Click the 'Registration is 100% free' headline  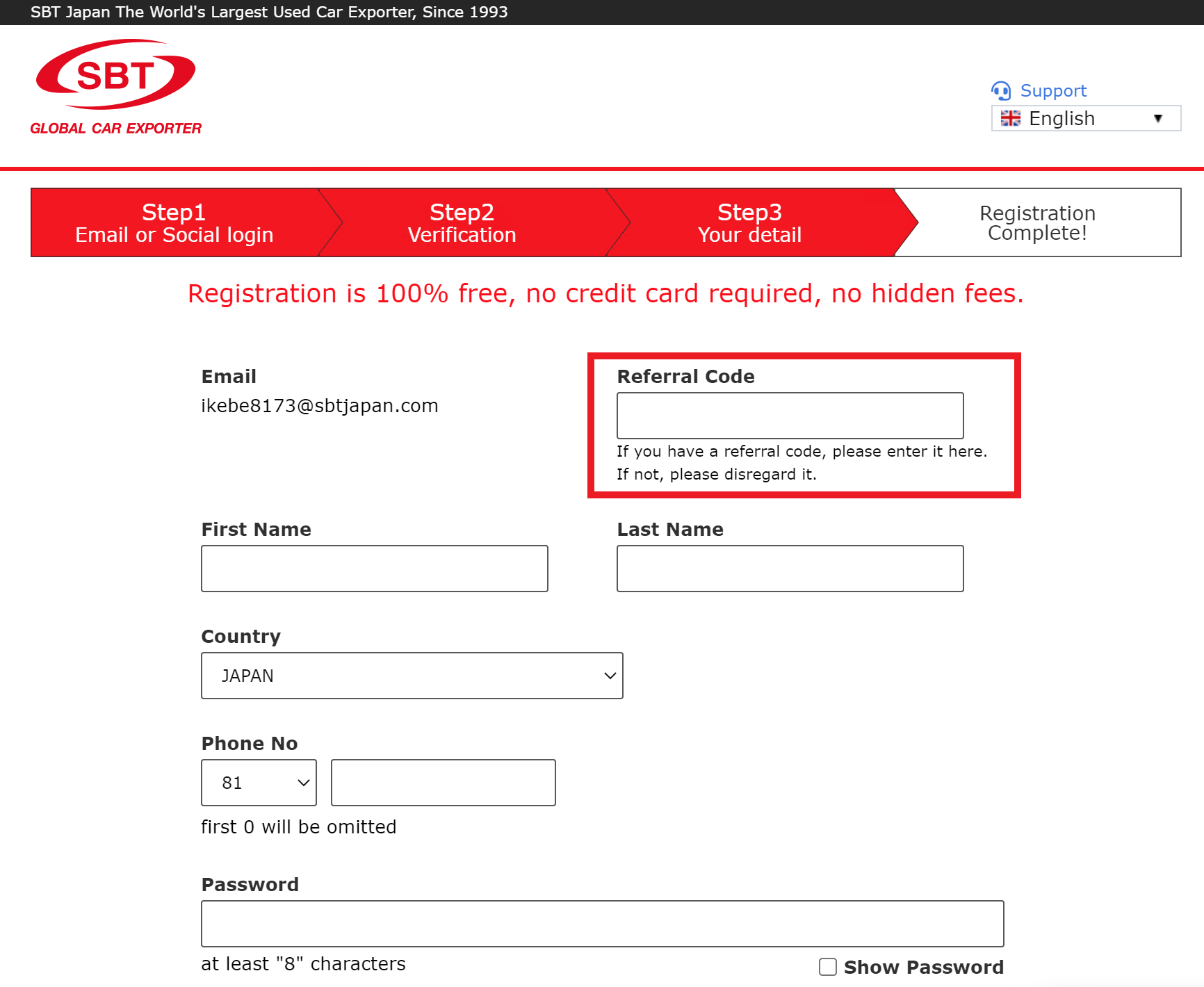(x=605, y=294)
